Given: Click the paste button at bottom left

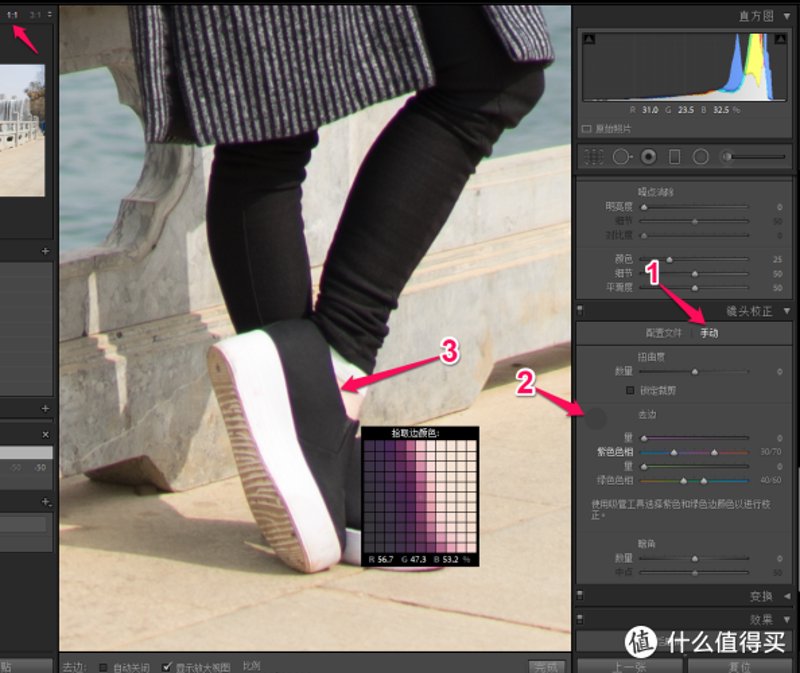Looking at the screenshot, I should pyautogui.click(x=26, y=666).
